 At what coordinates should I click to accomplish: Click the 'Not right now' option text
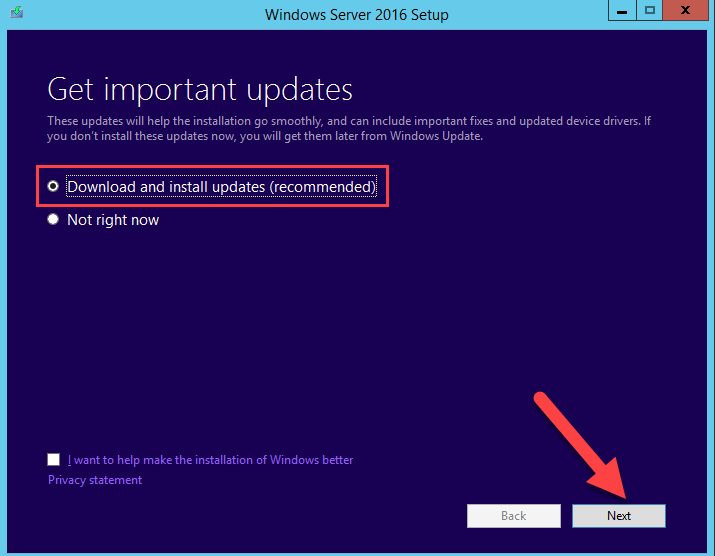pos(113,220)
